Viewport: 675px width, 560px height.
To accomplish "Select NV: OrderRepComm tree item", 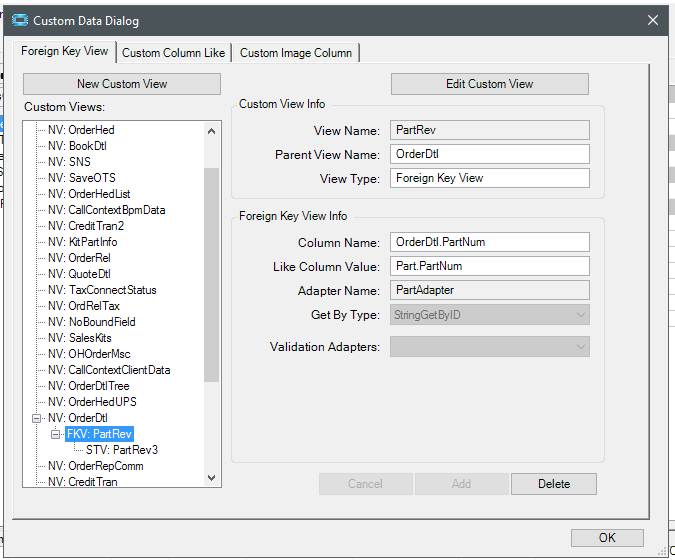I will [x=96, y=466].
